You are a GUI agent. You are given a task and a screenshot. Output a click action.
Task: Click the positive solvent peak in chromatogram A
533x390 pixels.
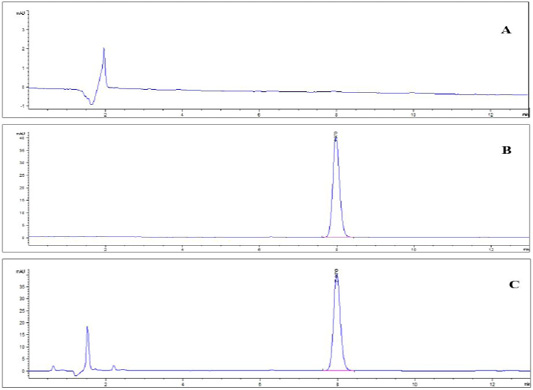coord(104,50)
